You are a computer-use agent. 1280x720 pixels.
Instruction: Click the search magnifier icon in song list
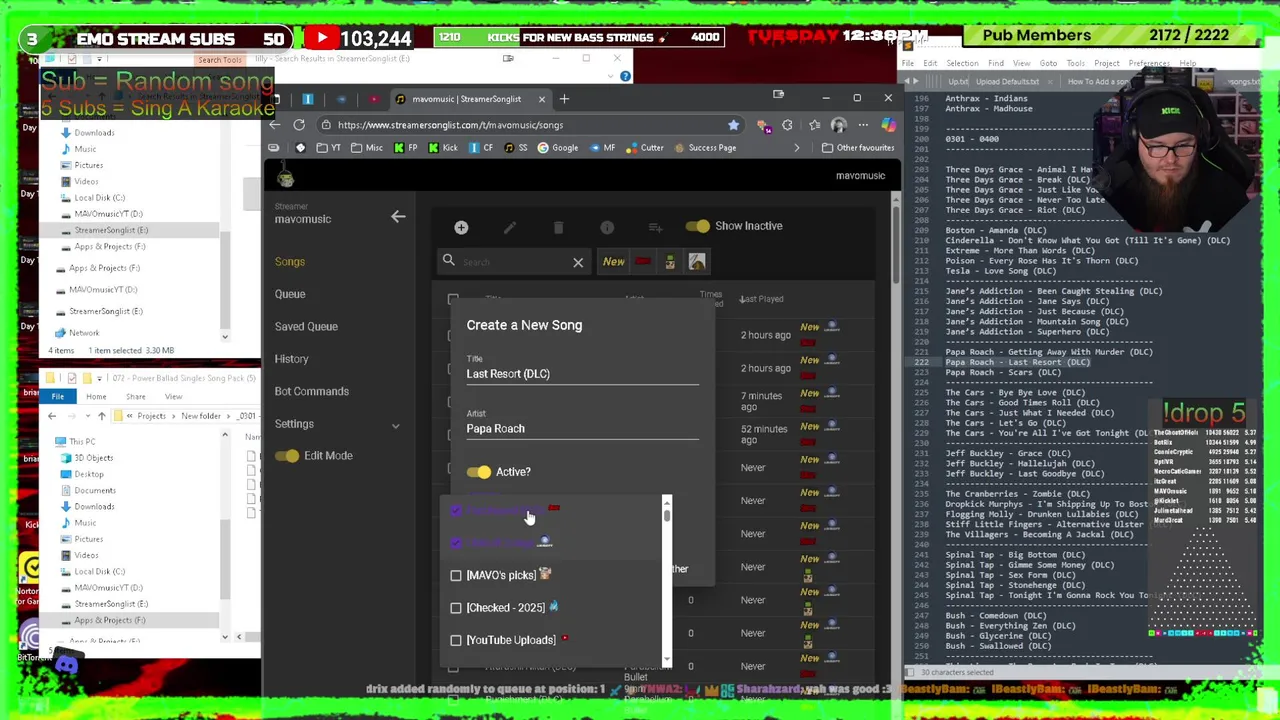coord(449,261)
